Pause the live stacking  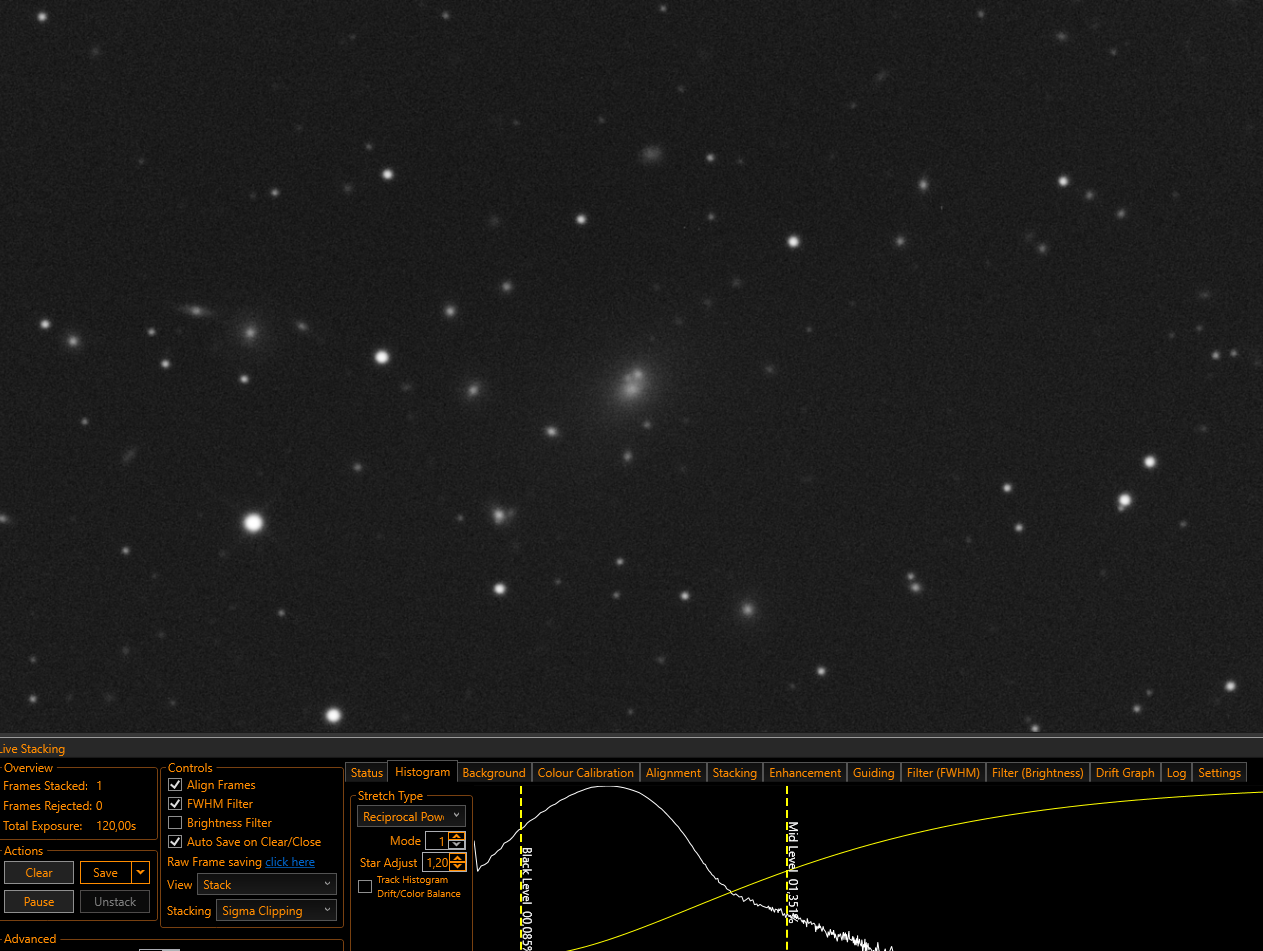click(x=39, y=902)
